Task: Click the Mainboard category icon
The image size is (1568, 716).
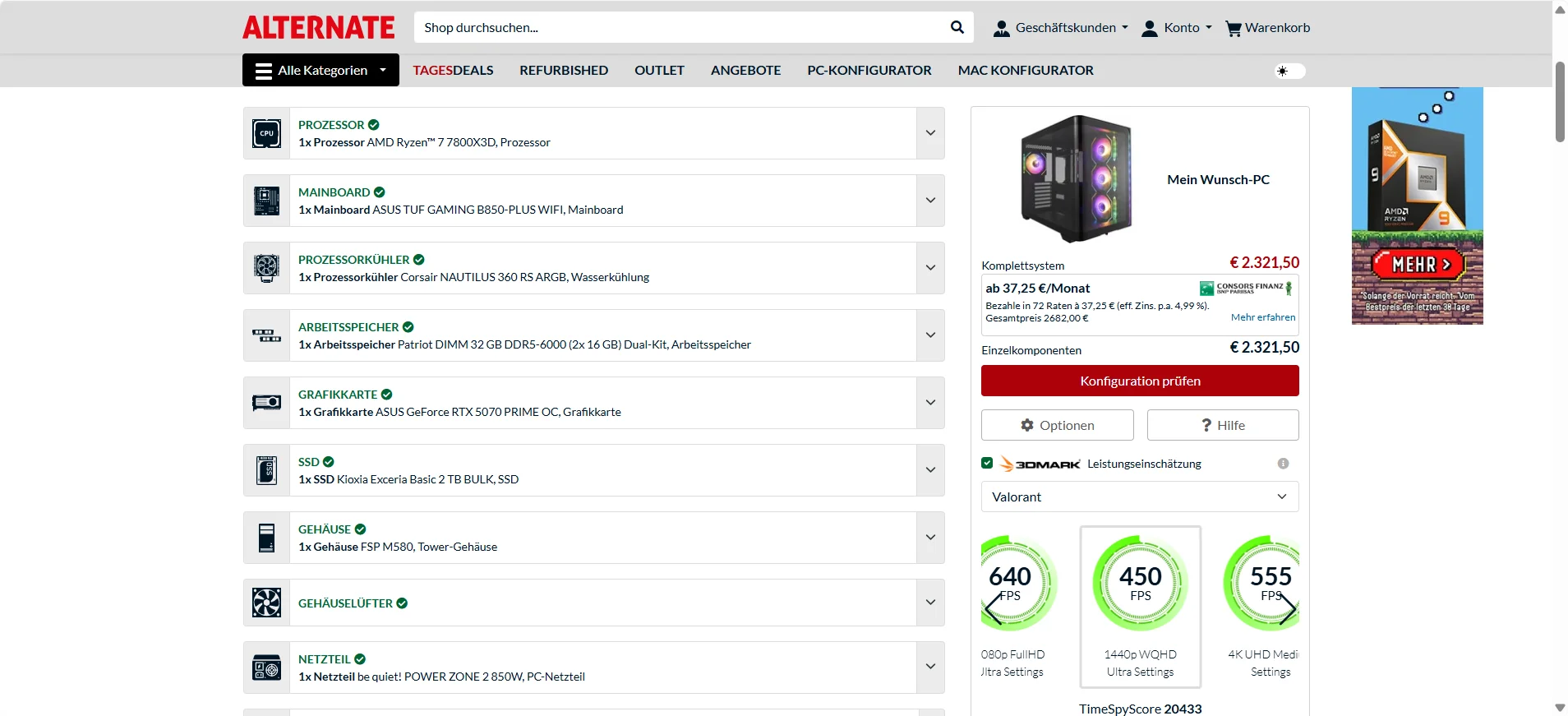Action: [267, 201]
